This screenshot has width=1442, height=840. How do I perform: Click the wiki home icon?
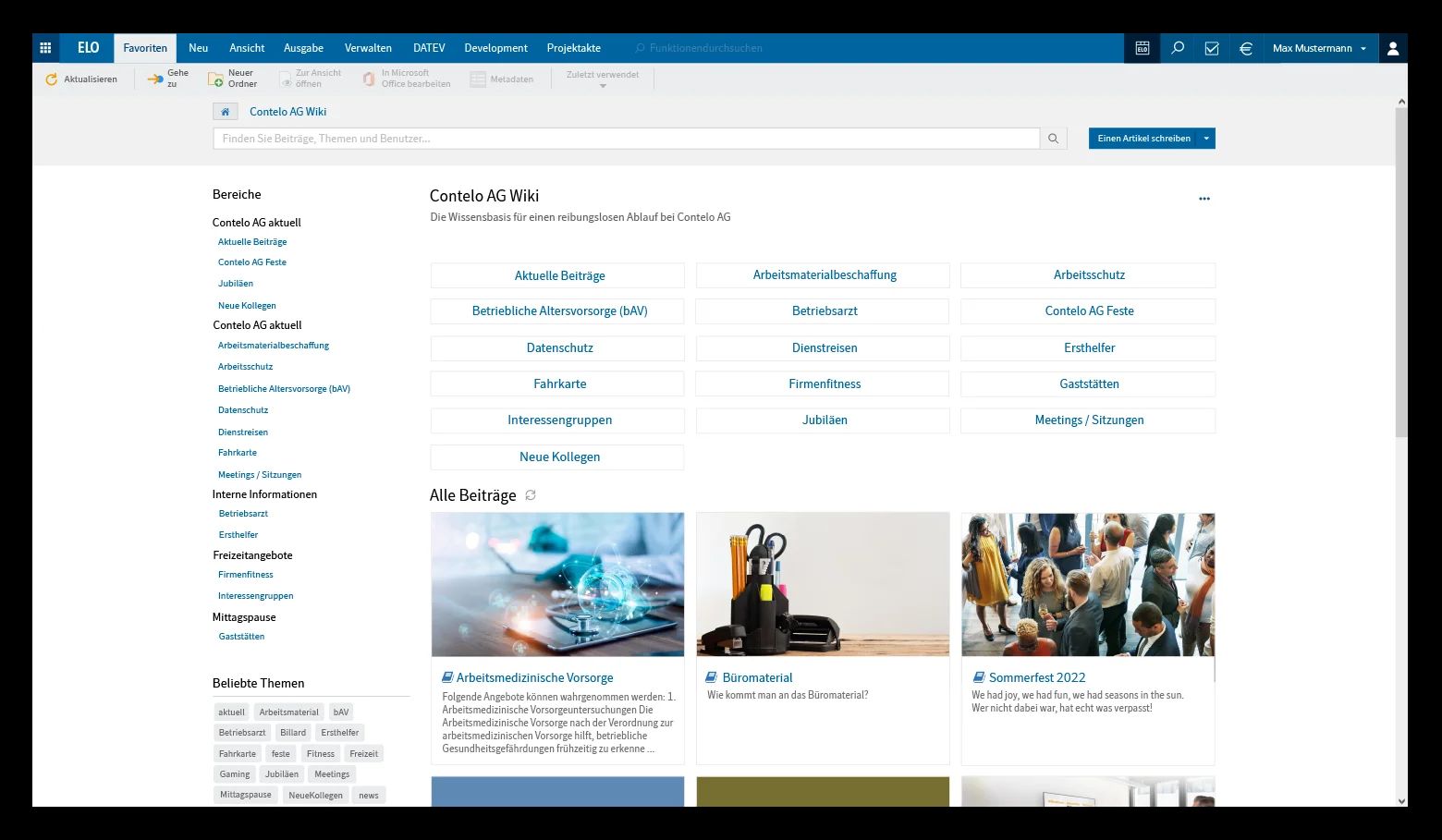click(225, 112)
